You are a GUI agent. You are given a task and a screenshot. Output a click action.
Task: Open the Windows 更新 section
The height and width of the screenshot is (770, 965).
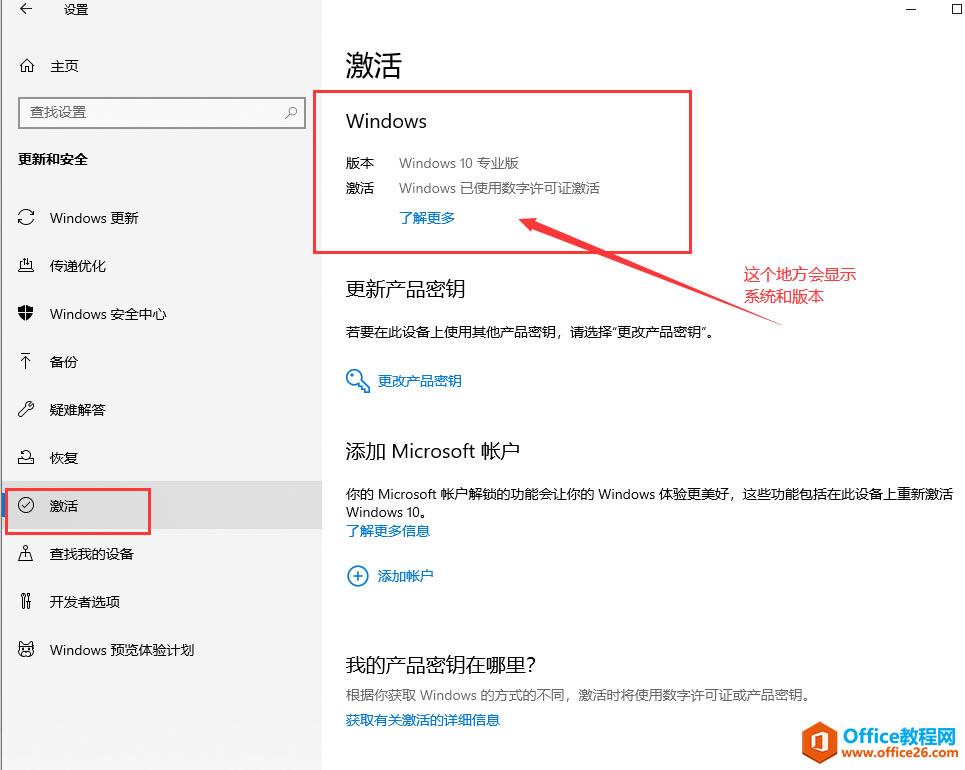click(x=94, y=218)
